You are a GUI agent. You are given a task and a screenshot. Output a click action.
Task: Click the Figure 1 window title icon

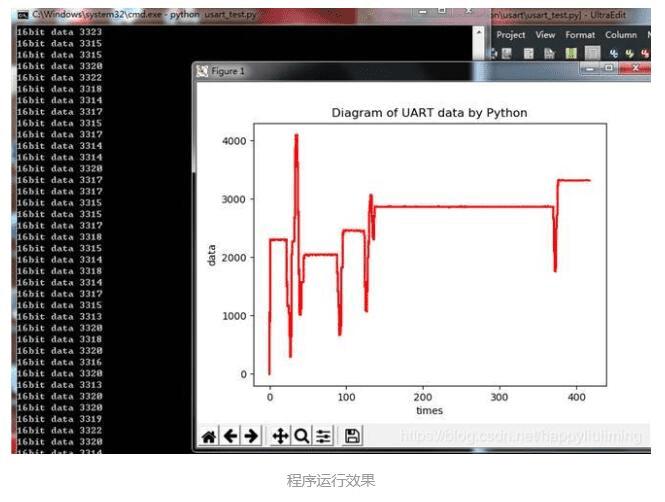pyautogui.click(x=202, y=71)
